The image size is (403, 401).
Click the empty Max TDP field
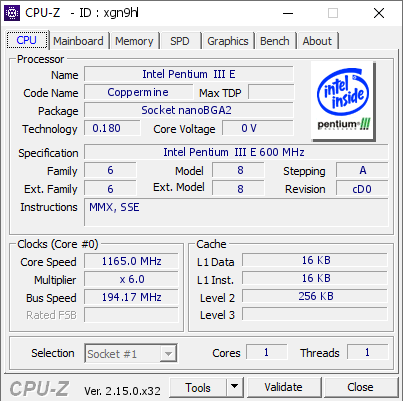pyautogui.click(x=271, y=92)
